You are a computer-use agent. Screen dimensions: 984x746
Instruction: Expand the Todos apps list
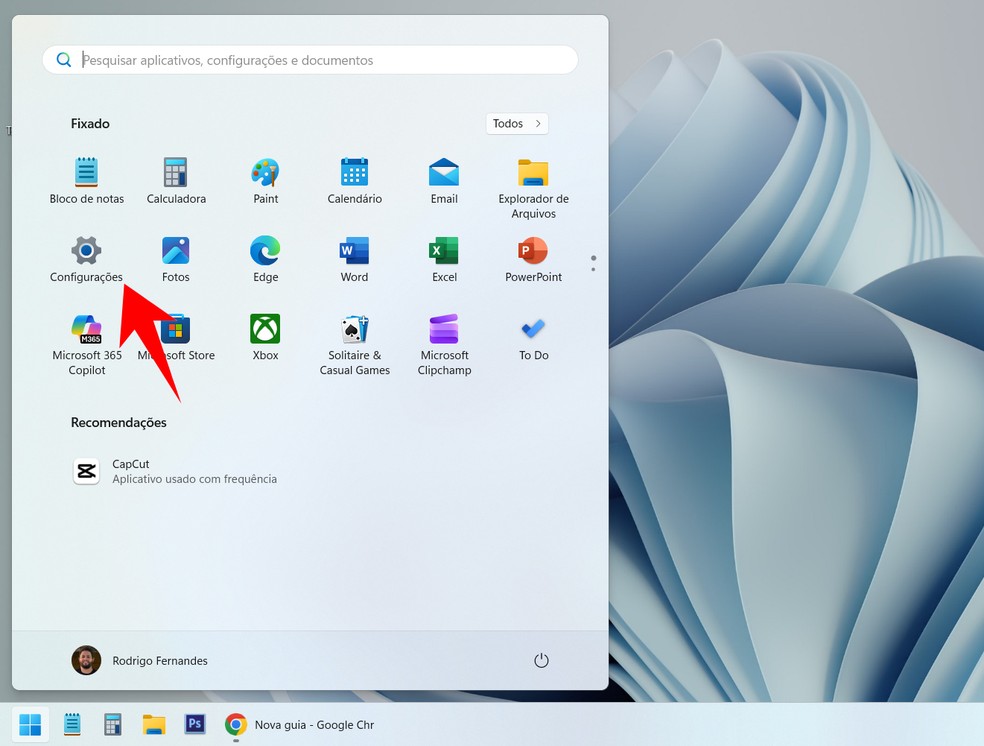517,124
